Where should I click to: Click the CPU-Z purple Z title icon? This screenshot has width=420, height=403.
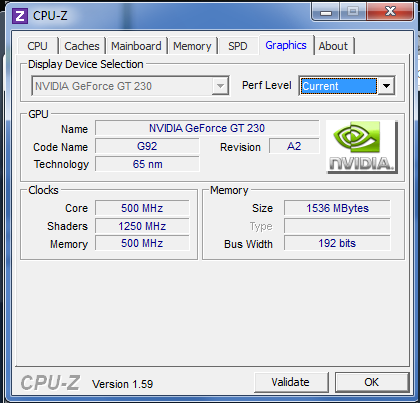pos(20,16)
